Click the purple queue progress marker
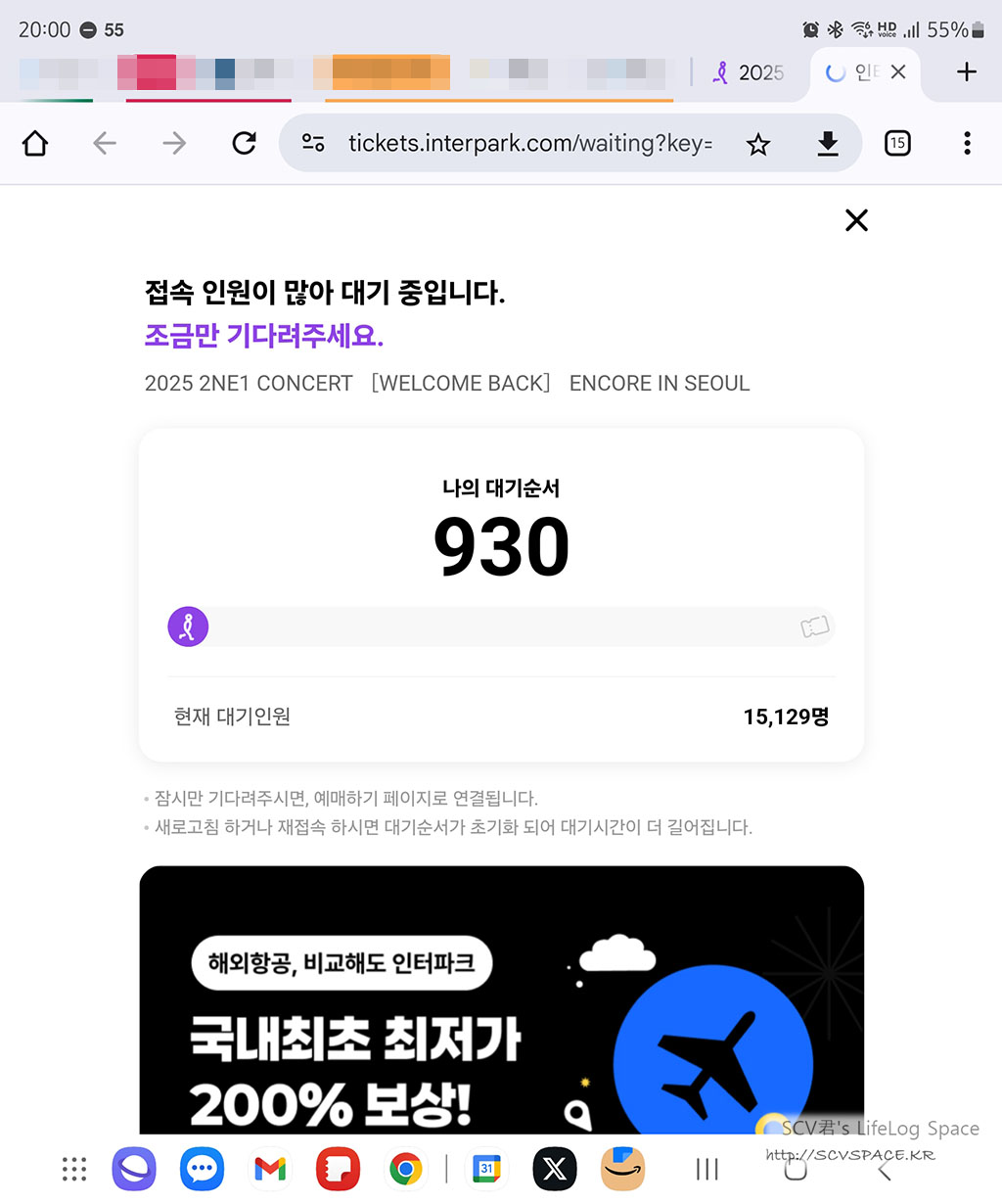1002x1204 pixels. 188,626
